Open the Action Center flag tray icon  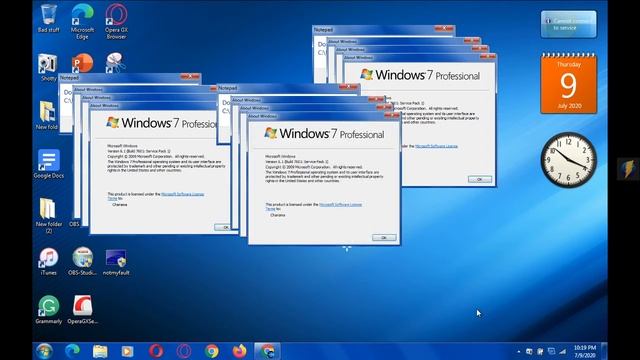coord(540,351)
